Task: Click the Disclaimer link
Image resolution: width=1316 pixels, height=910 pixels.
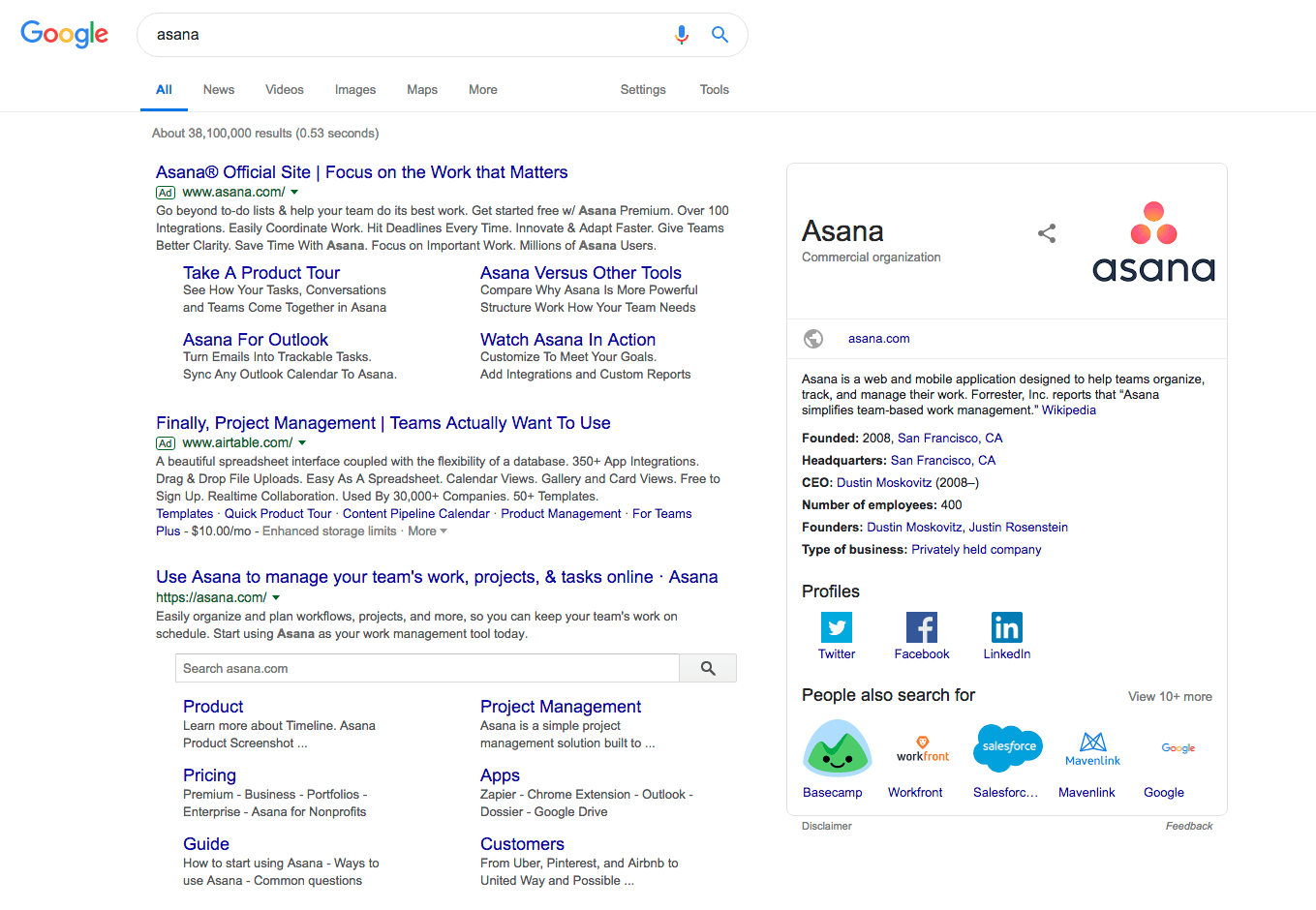Action: tap(827, 827)
